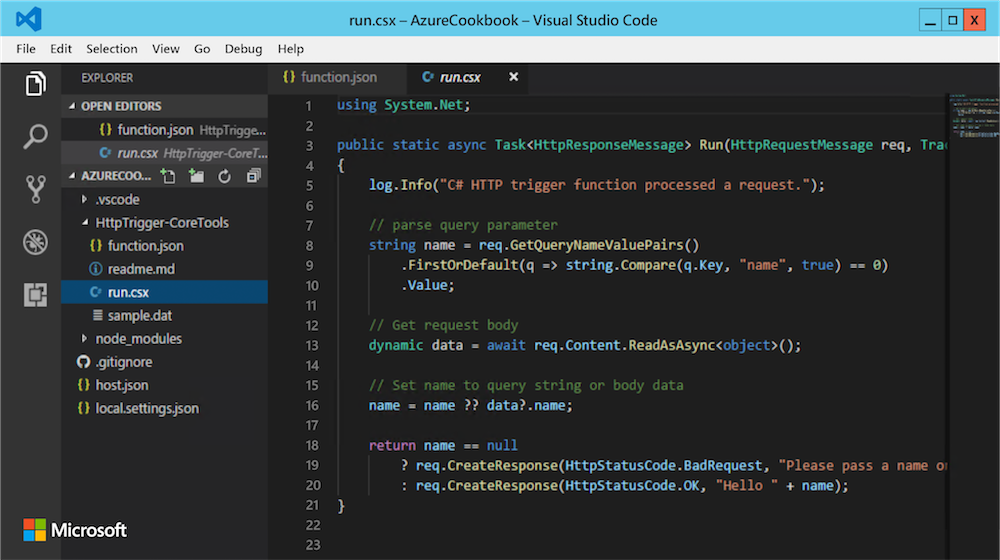This screenshot has height=560, width=1000.
Task: Open the Selection menu
Action: point(112,49)
